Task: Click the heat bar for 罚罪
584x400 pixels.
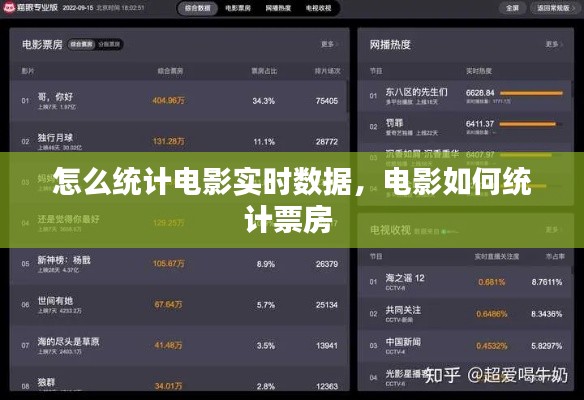Action: [x=531, y=124]
